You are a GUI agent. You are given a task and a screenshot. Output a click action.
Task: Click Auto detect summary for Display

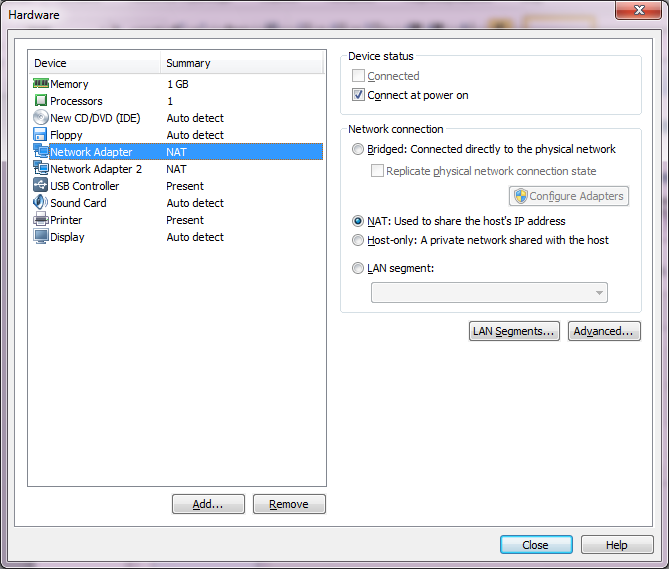point(195,237)
